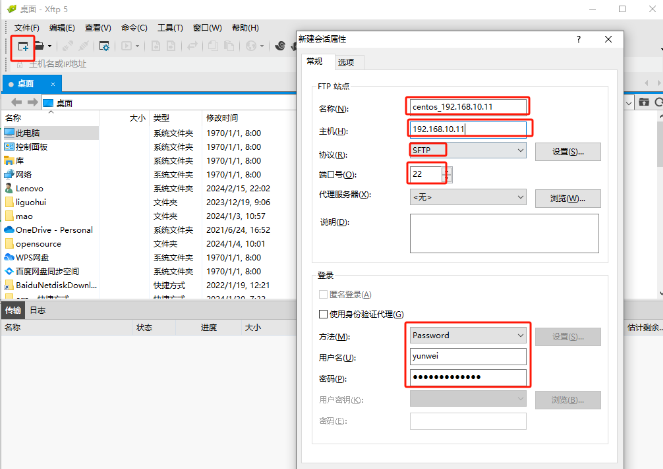Click the disabled disconnect plug icon
663x469 pixels.
[x=83, y=46]
